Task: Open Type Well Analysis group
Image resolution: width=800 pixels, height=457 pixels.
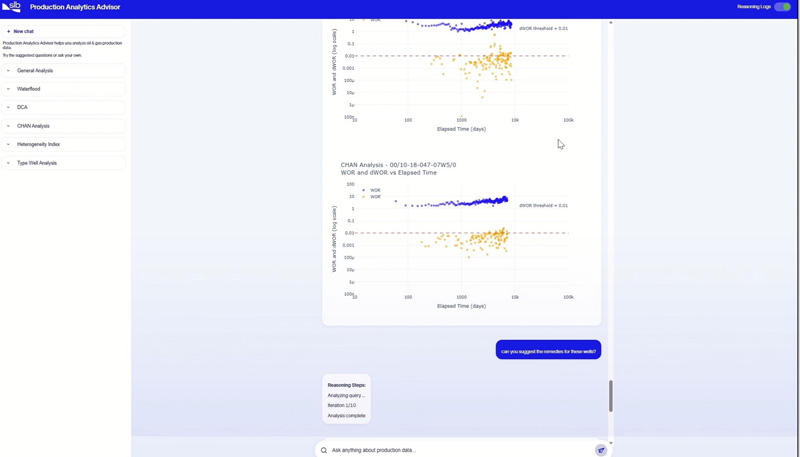Action: click(63, 163)
